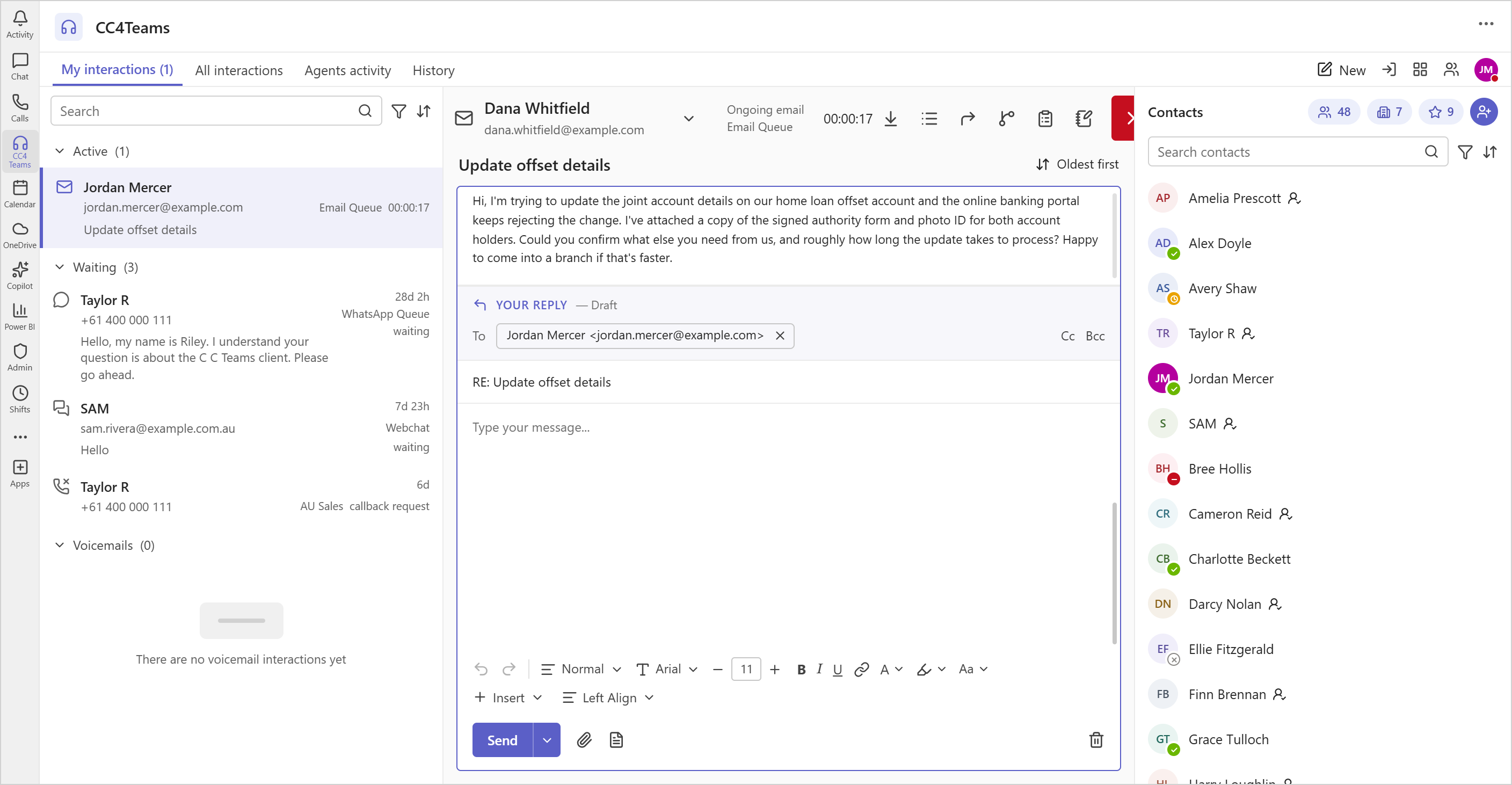
Task: Filter the interactions list
Action: [x=398, y=111]
